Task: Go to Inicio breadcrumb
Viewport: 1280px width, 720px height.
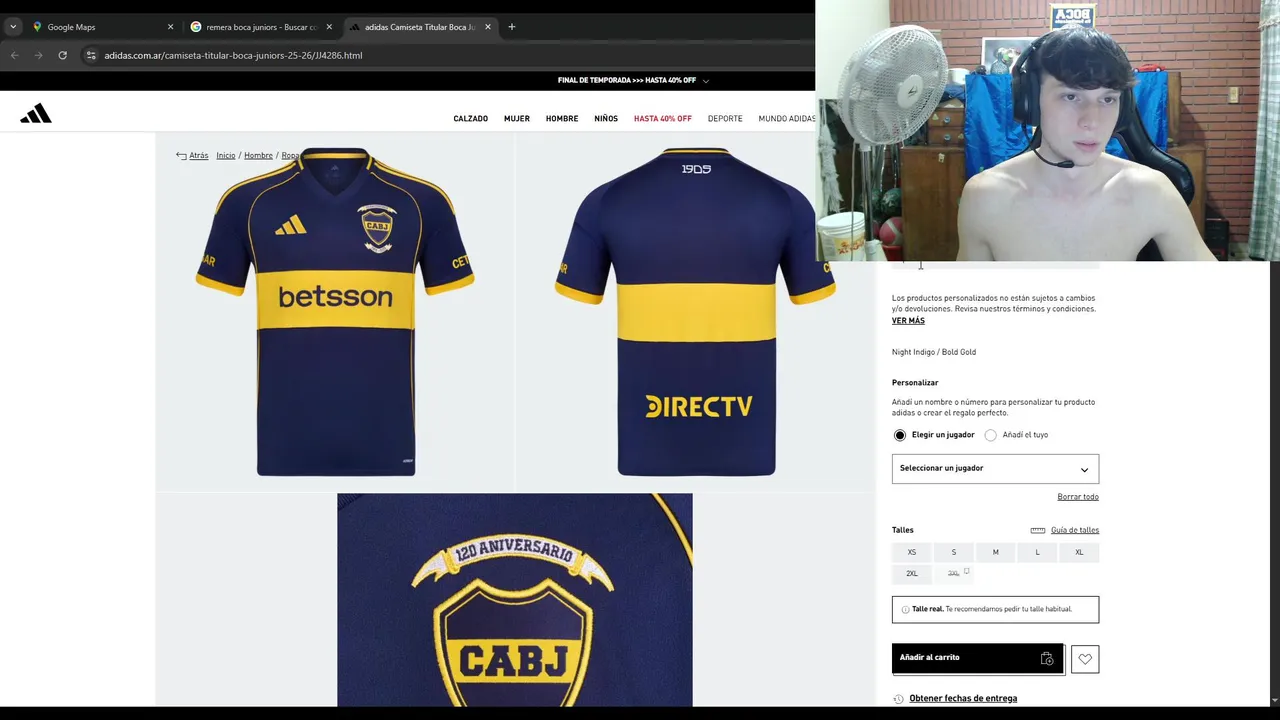Action: (226, 155)
